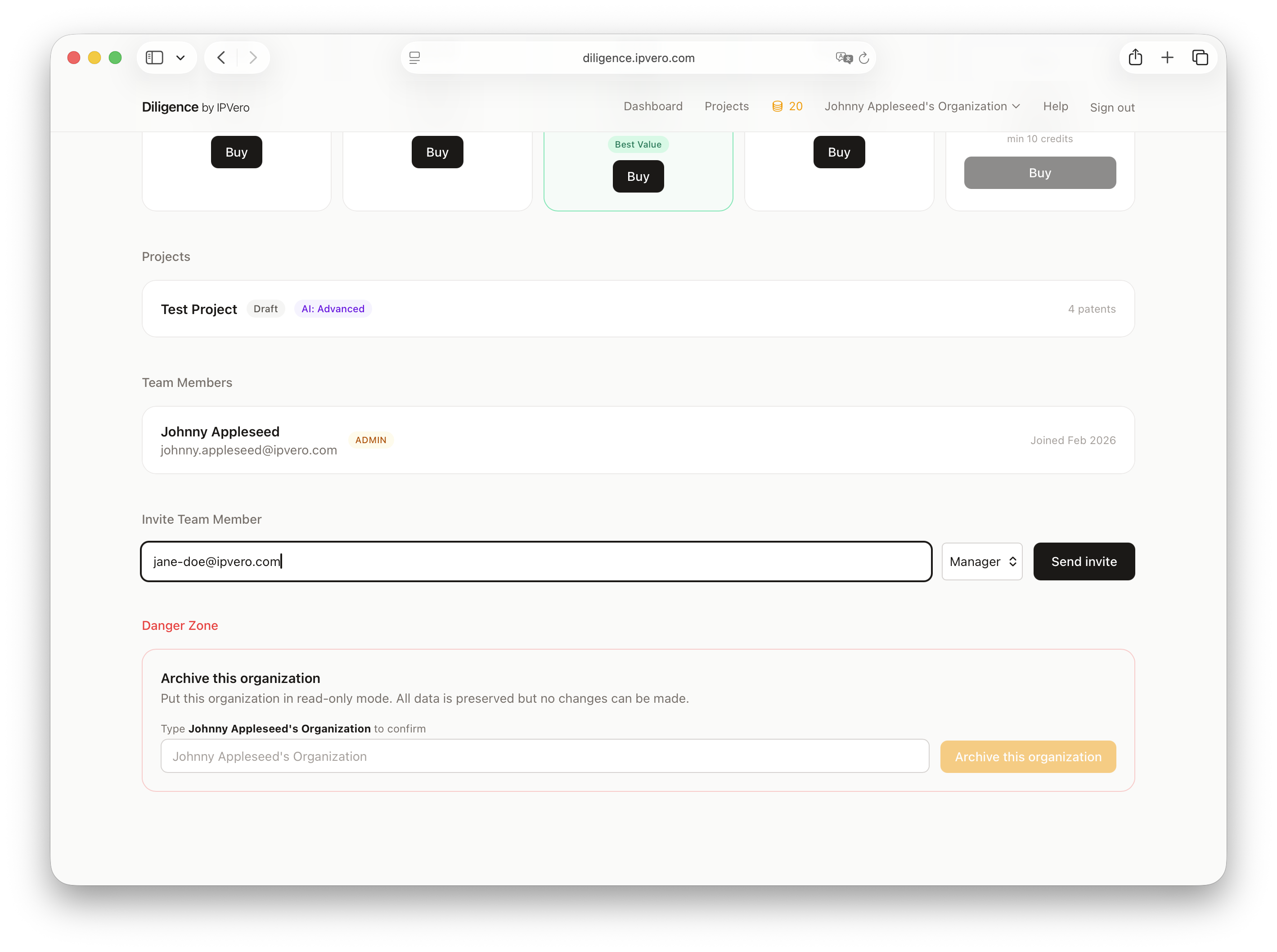Click the reader page icon in address bar

414,58
